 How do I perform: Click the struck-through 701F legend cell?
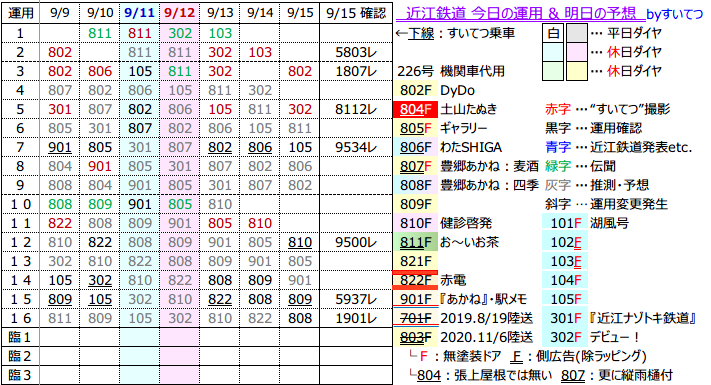(x=415, y=318)
